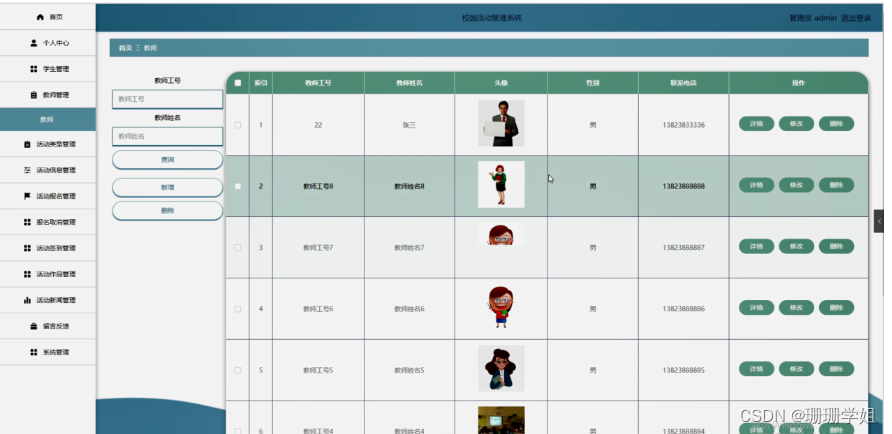Click 首页 in the breadcrumb bar

tap(125, 48)
